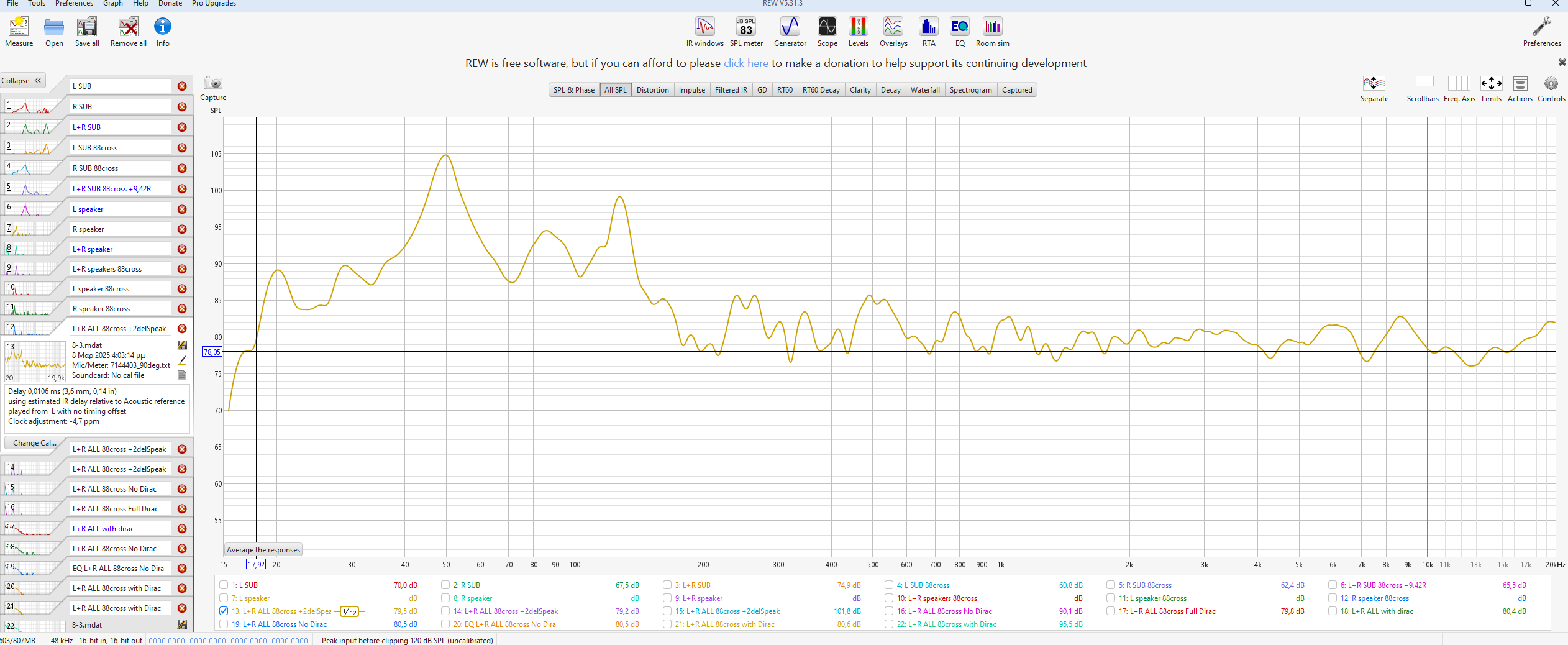This screenshot has width=1568, height=645.
Task: Launch the signal Generator
Action: (x=790, y=32)
